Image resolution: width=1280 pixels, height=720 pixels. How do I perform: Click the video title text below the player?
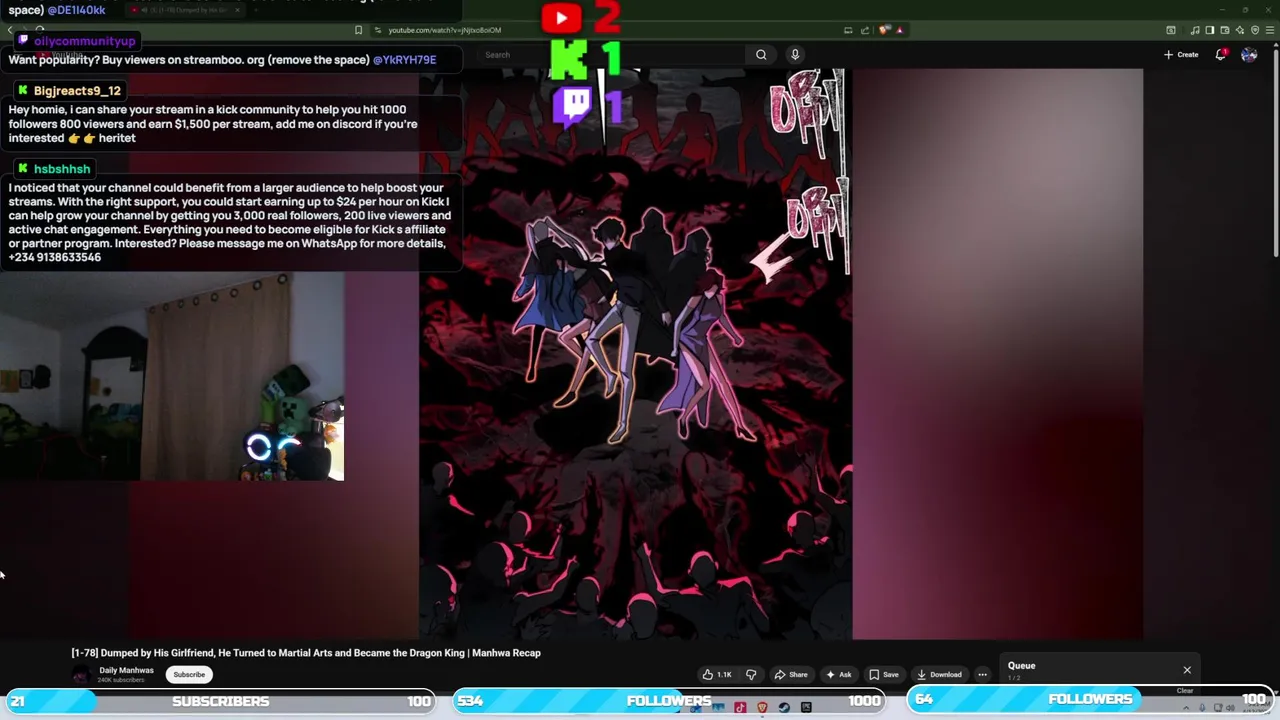pyautogui.click(x=306, y=653)
